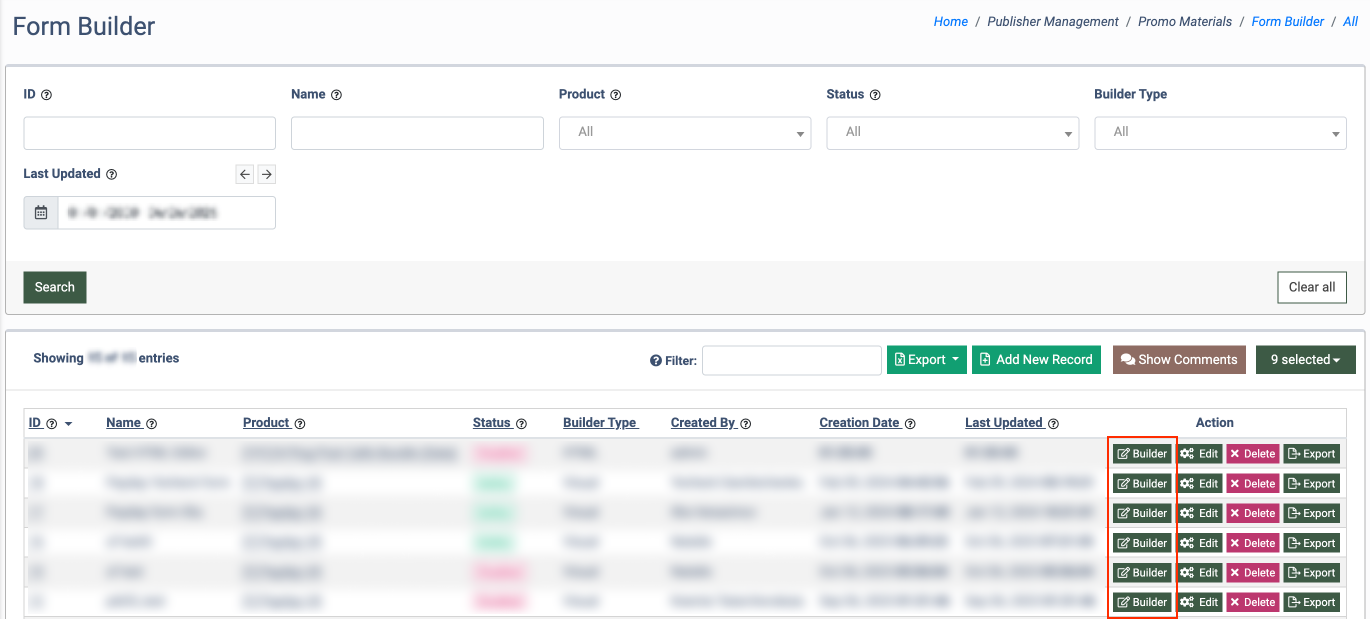Sort table by Name column header
This screenshot has width=1370, height=619.
124,423
